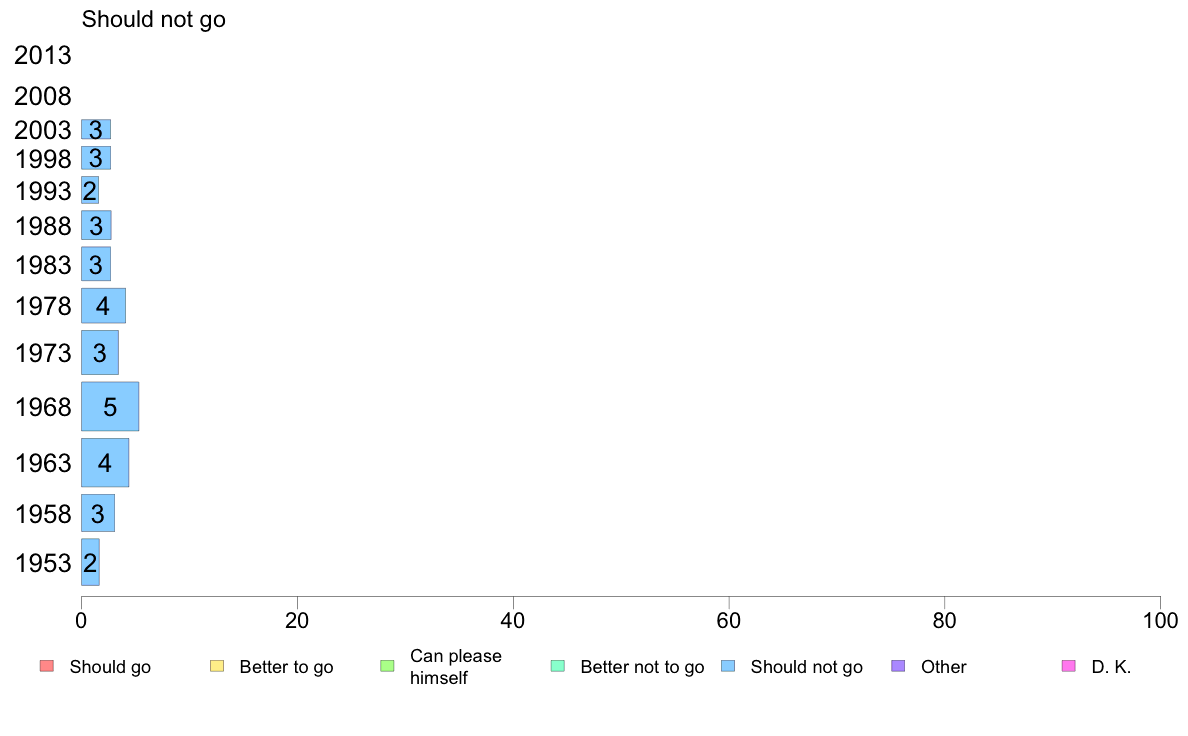This screenshot has height=736, width=1188.
Task: Click the 100 tick label on axis
Action: 1160,621
